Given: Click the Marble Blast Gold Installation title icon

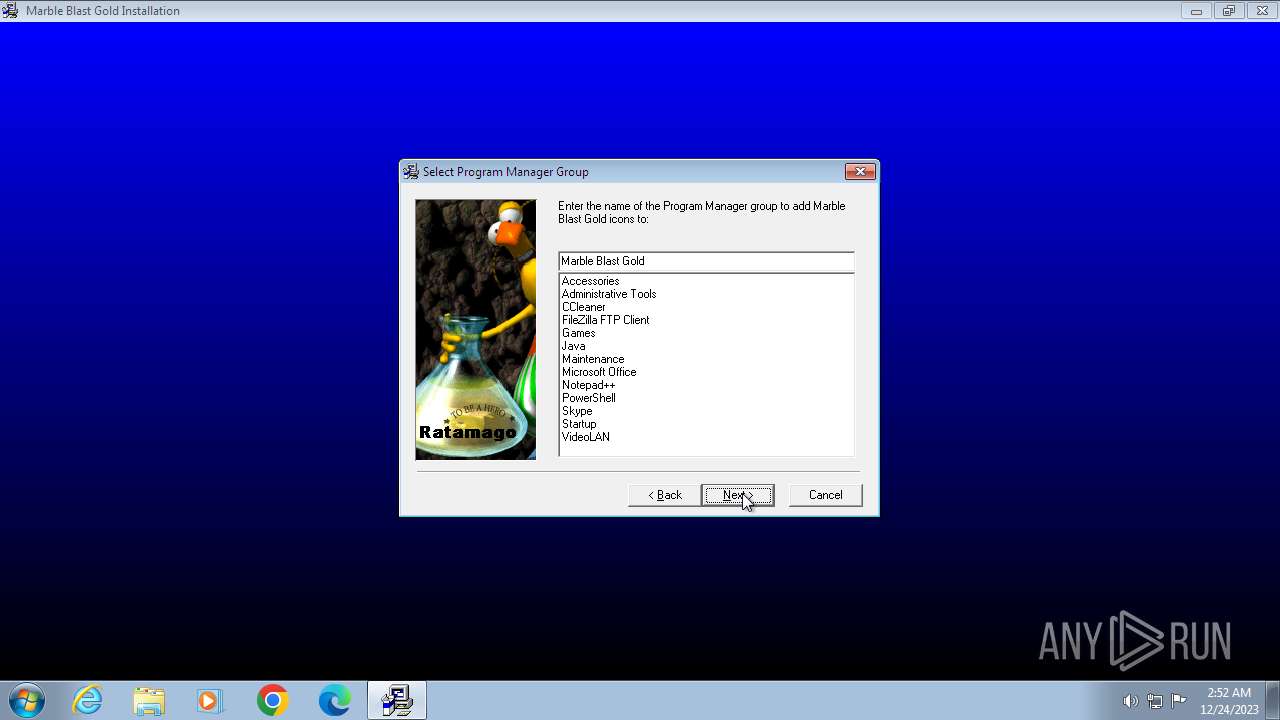Looking at the screenshot, I should point(10,11).
